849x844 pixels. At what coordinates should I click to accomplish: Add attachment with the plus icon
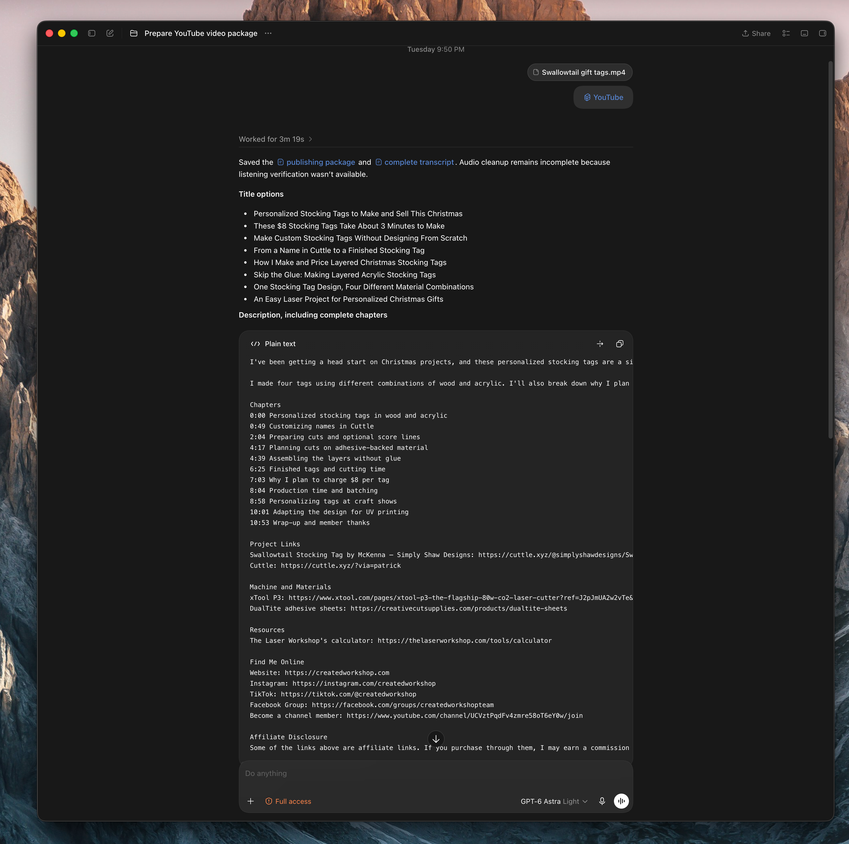point(251,801)
